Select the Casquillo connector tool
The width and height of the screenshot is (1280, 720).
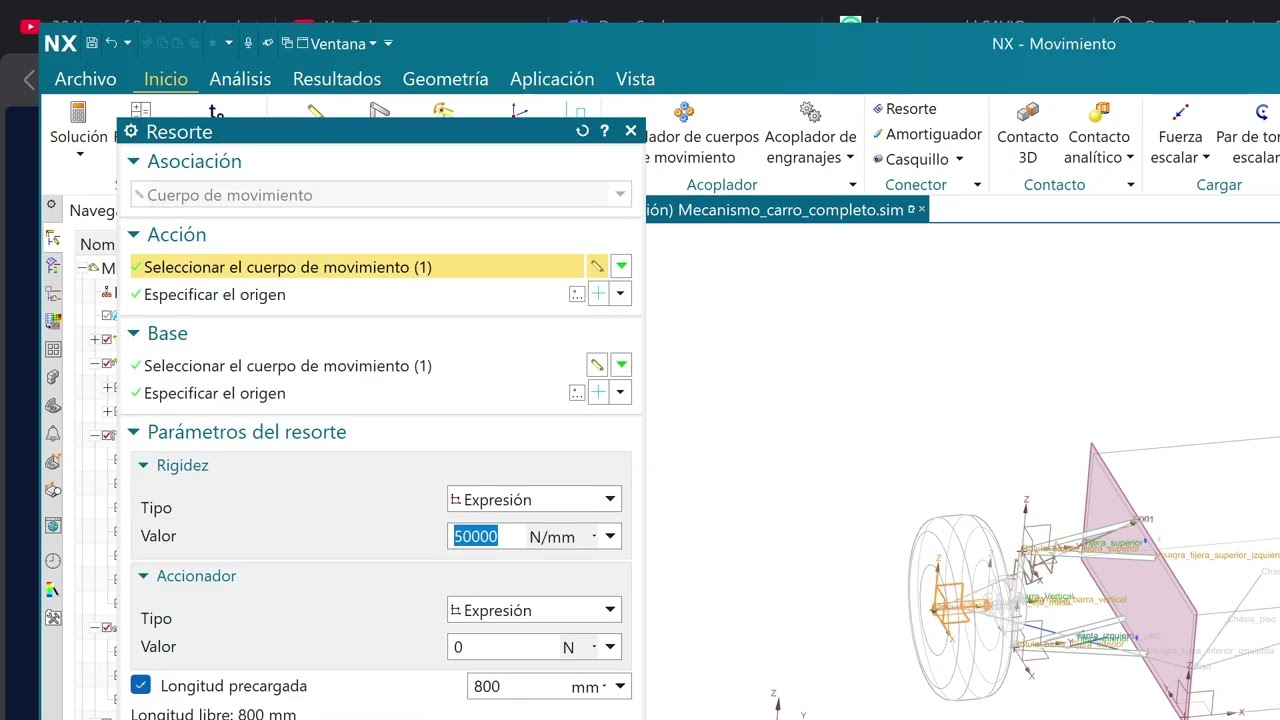910,159
